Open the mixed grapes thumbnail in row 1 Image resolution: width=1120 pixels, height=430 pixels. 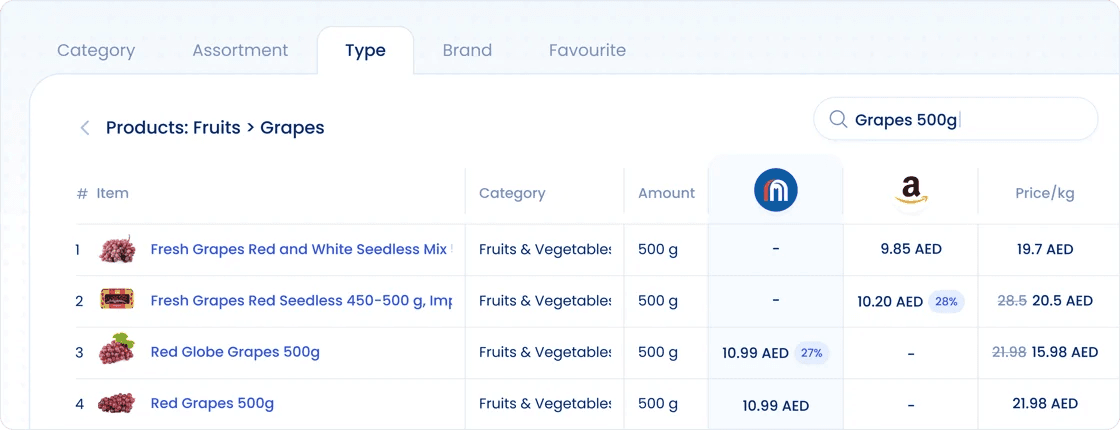click(116, 249)
